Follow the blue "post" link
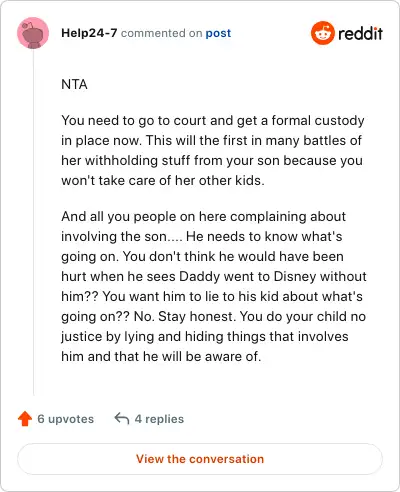This screenshot has height=492, width=400. [x=218, y=33]
